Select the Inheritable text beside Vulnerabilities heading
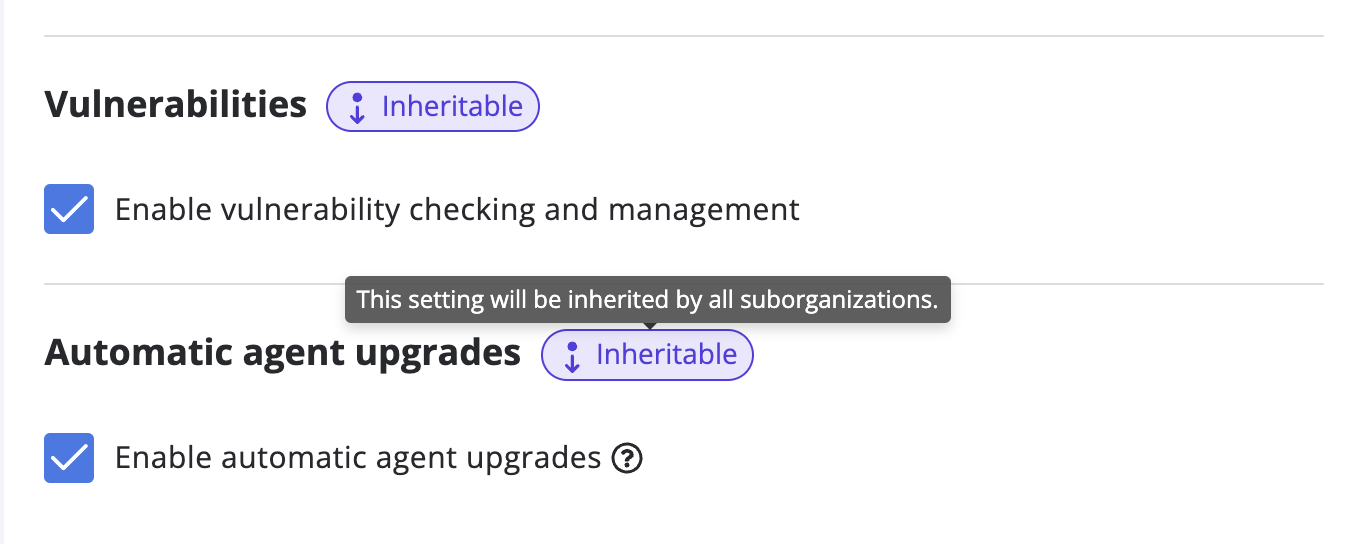1362x544 pixels. 452,106
